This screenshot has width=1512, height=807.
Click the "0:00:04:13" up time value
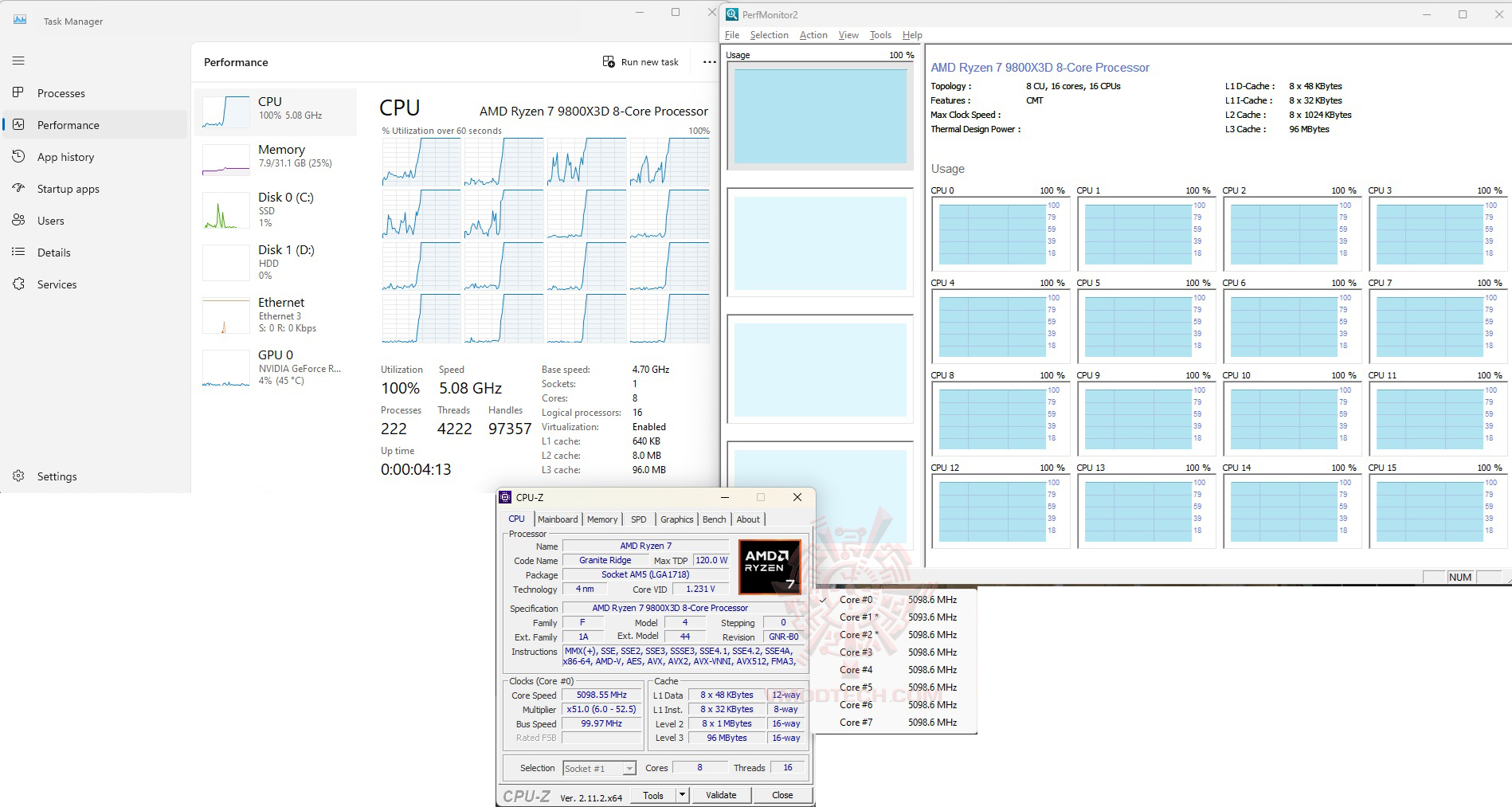click(416, 469)
